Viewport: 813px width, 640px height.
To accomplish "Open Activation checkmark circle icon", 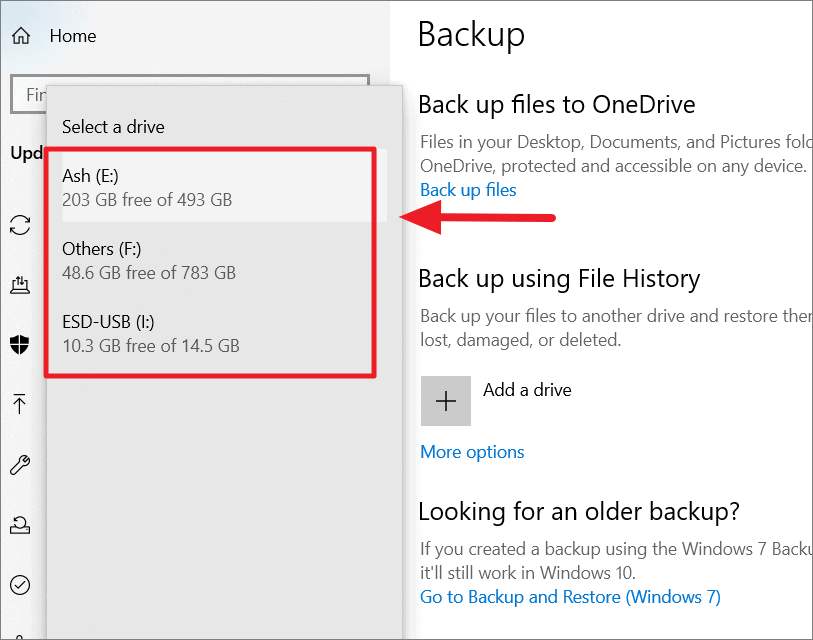I will (20, 585).
